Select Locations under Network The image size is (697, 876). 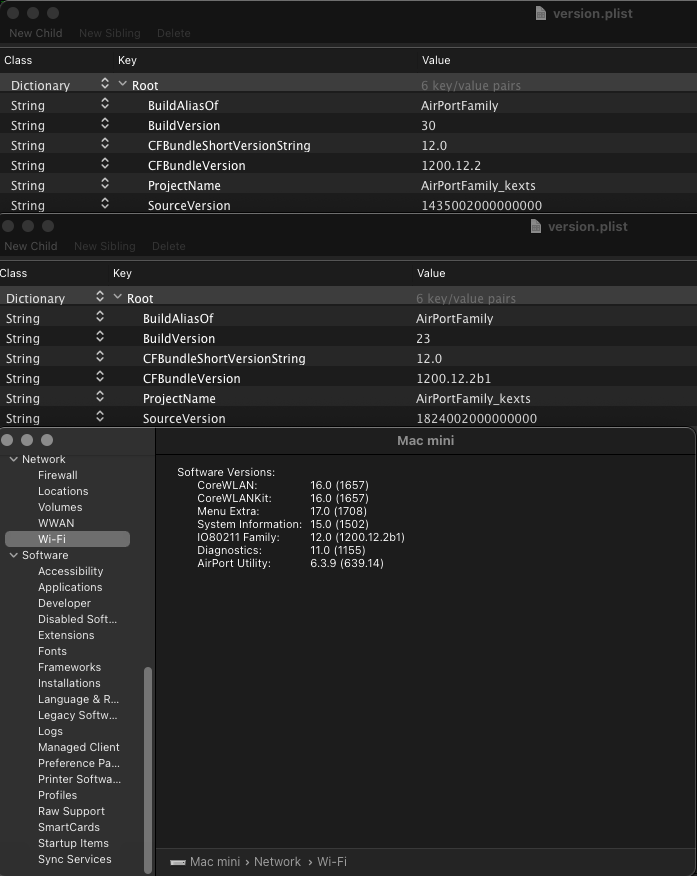click(63, 491)
